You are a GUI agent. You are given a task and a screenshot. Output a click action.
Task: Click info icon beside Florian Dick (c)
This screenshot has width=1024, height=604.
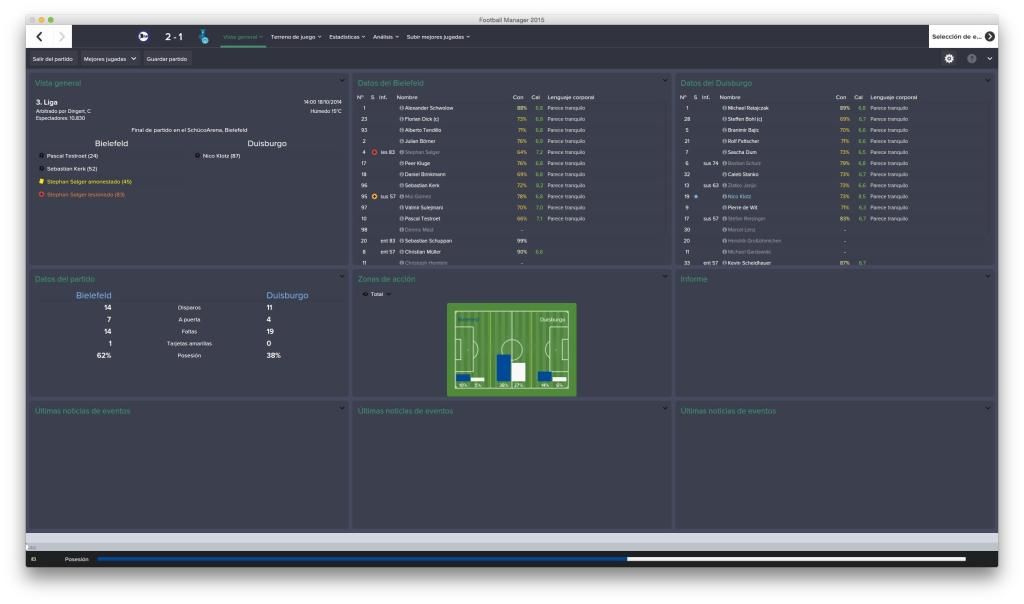click(402, 119)
